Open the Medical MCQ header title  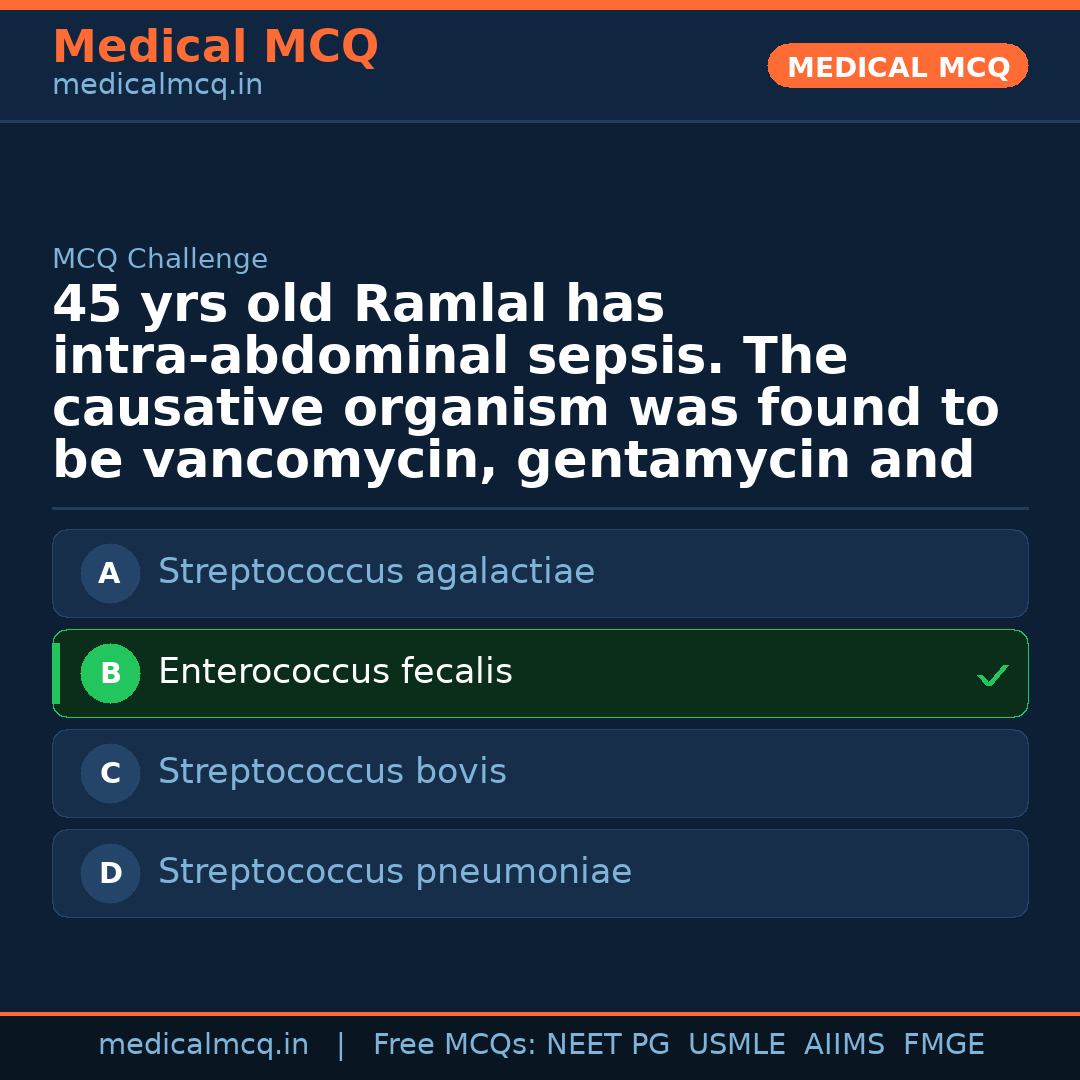click(x=215, y=46)
